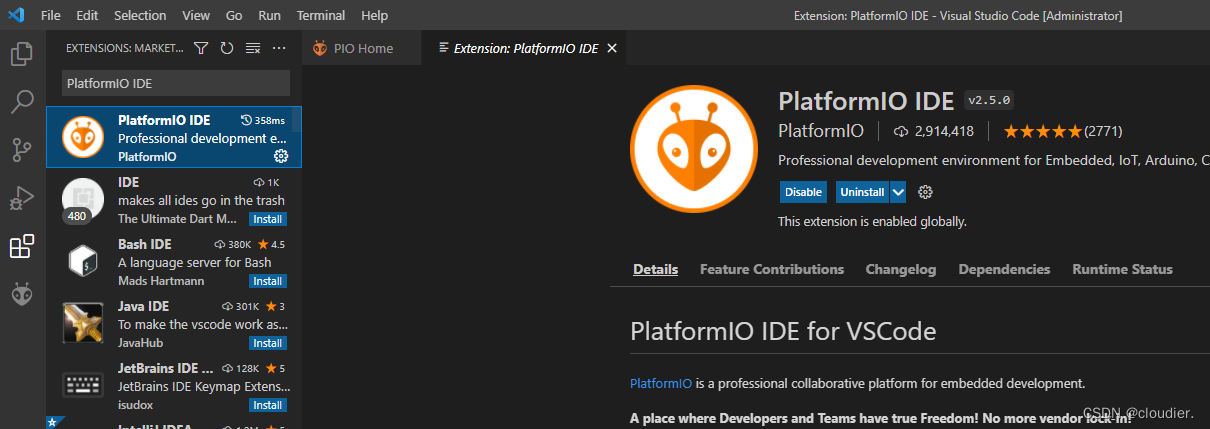Close the Extension: PlatformIO IDE tab
The width and height of the screenshot is (1210, 429).
click(613, 48)
